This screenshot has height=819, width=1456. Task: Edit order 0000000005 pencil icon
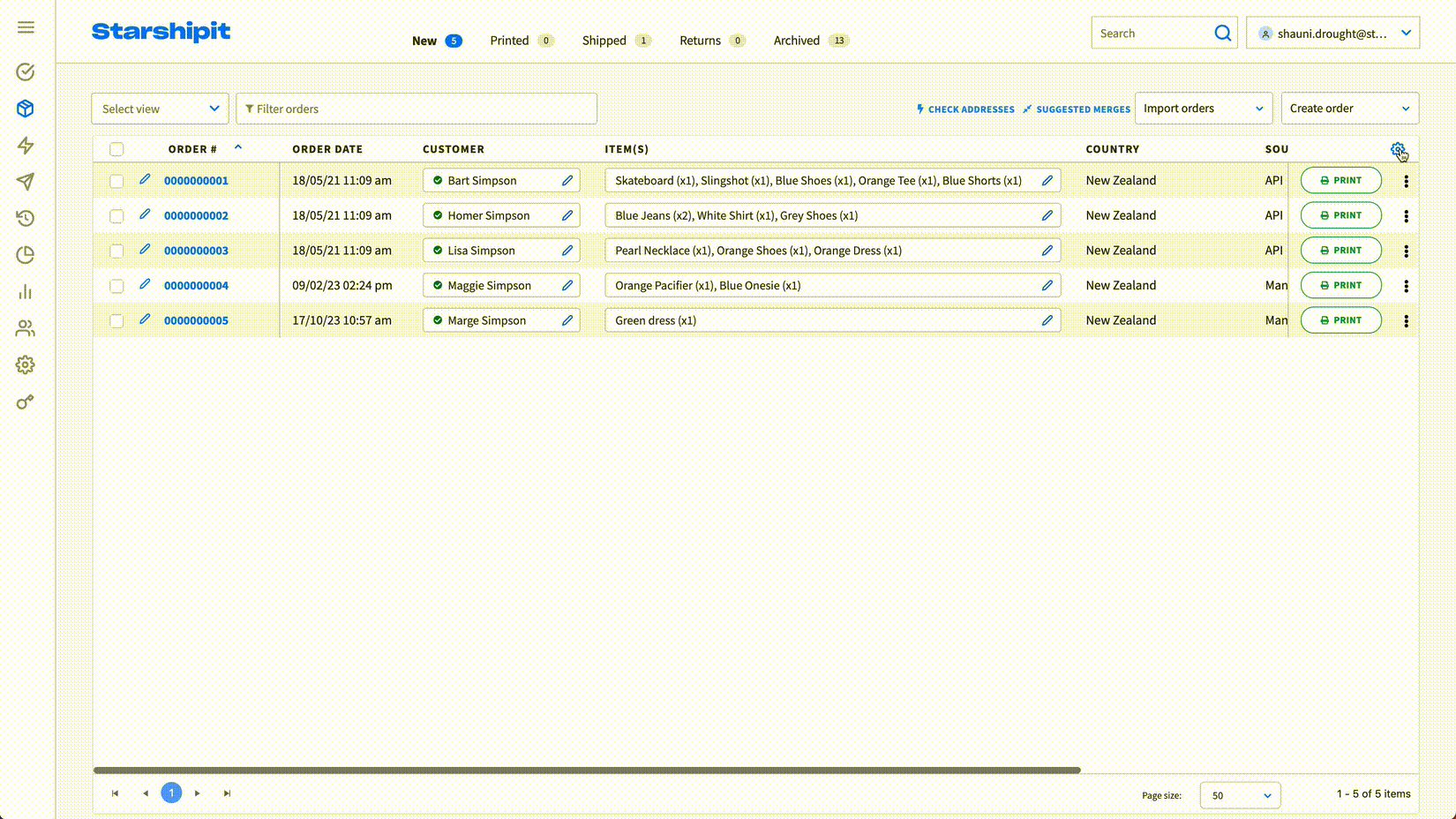(145, 319)
